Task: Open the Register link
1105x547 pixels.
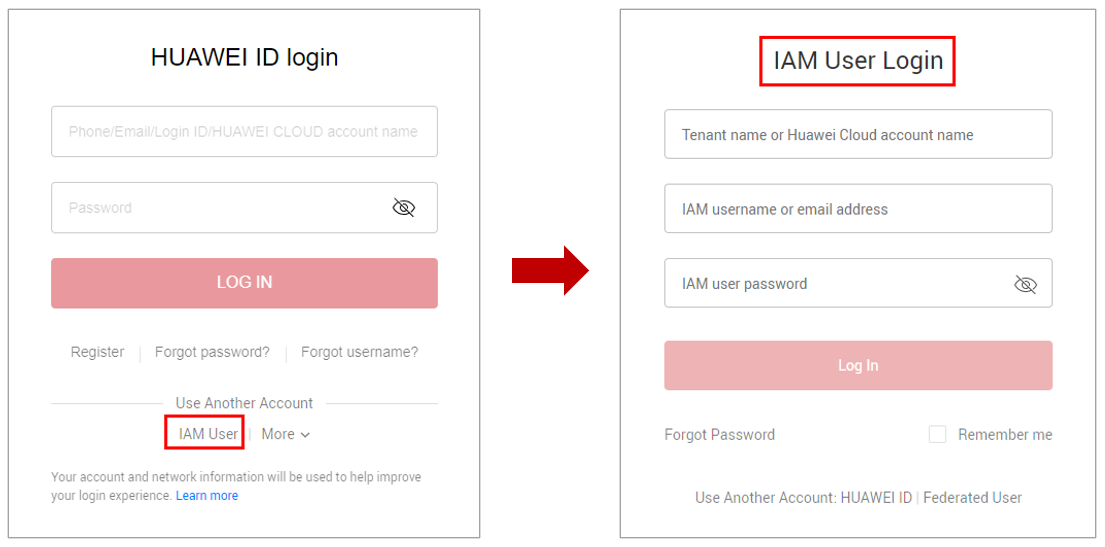Action: (97, 352)
